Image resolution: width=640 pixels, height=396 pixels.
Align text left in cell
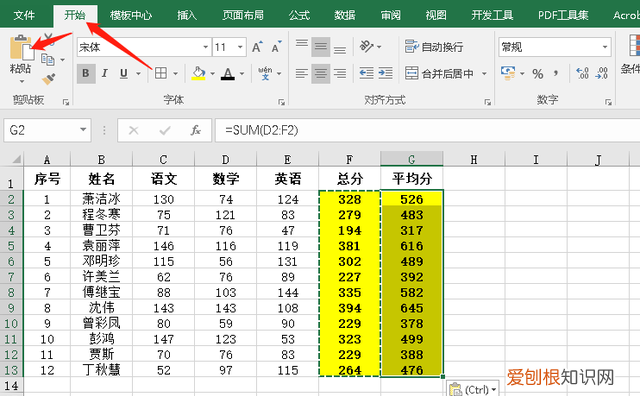tap(302, 73)
